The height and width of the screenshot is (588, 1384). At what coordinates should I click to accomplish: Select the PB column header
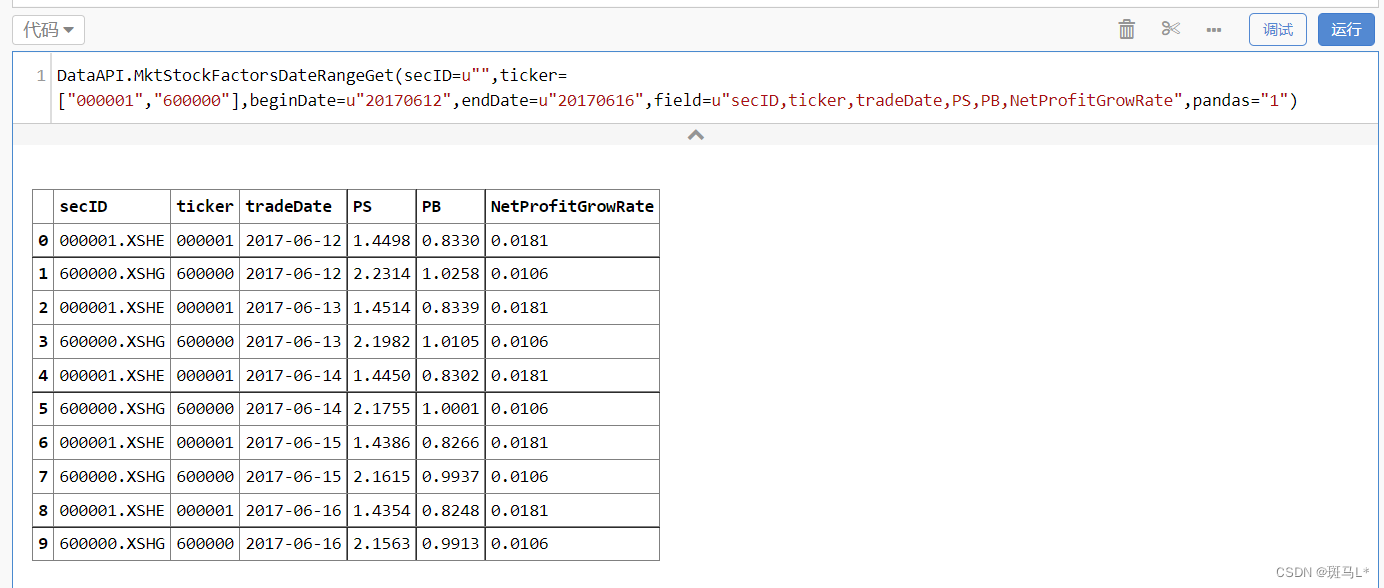451,207
